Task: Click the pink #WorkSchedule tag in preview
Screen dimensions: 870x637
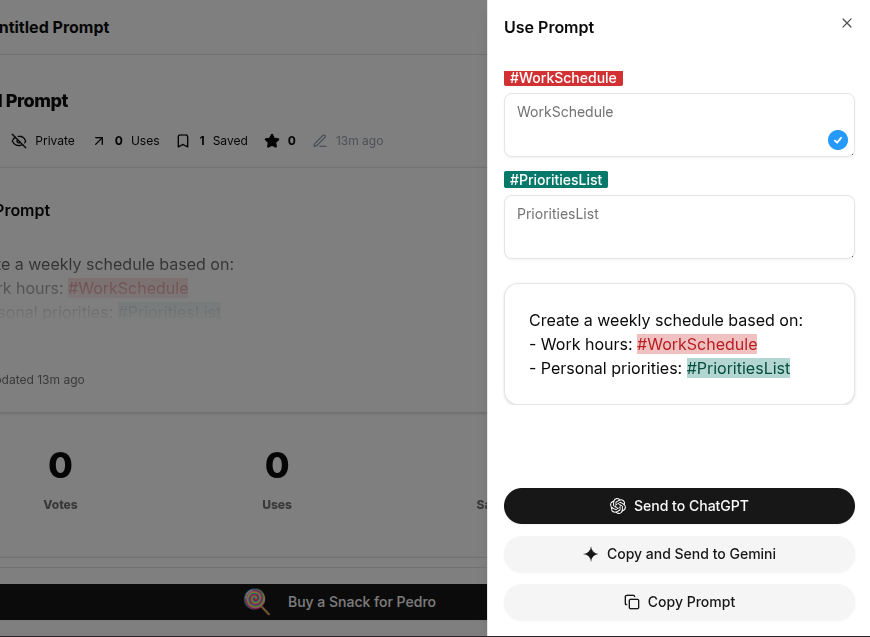Action: [697, 344]
